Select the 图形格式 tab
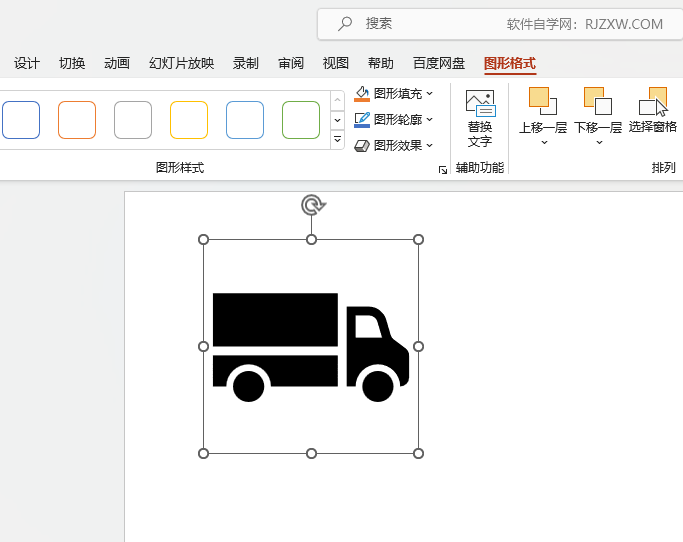 click(510, 63)
